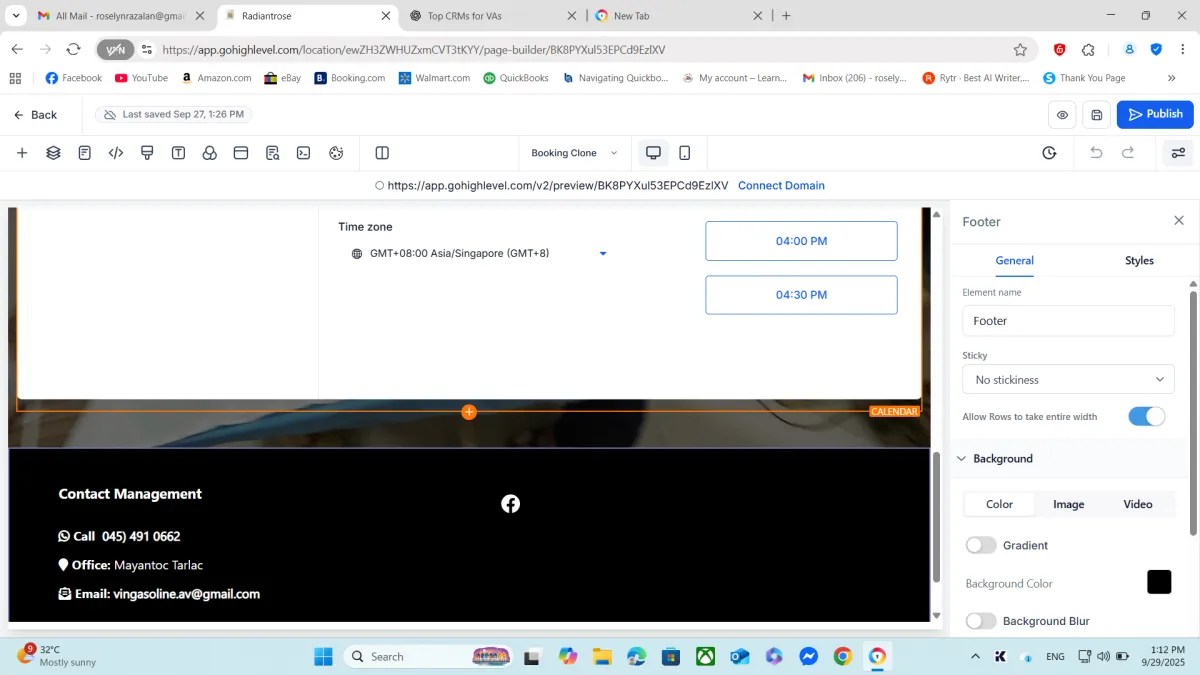
Task: Click the Connect Domain link
Action: tap(781, 186)
